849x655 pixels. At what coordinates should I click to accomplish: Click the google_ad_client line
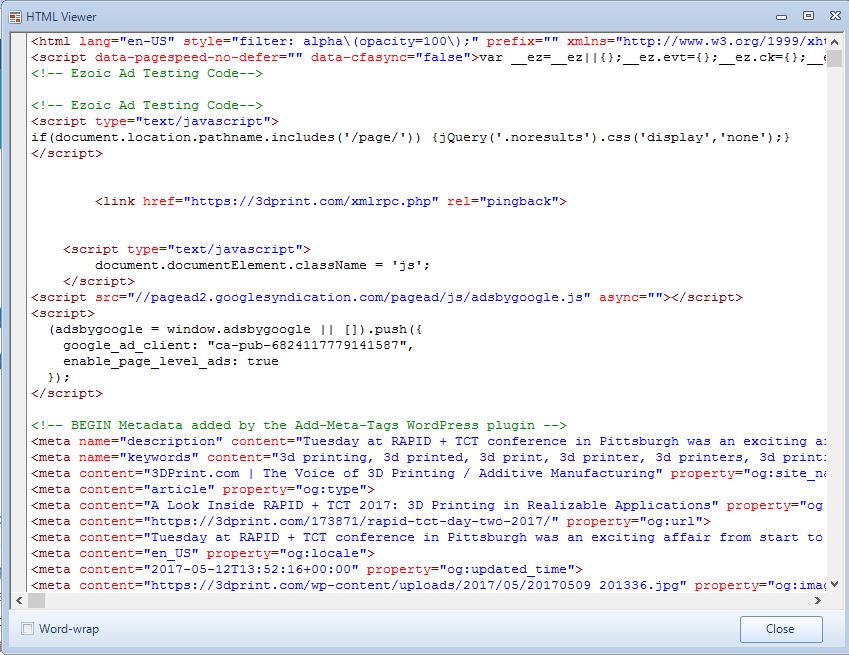238,345
